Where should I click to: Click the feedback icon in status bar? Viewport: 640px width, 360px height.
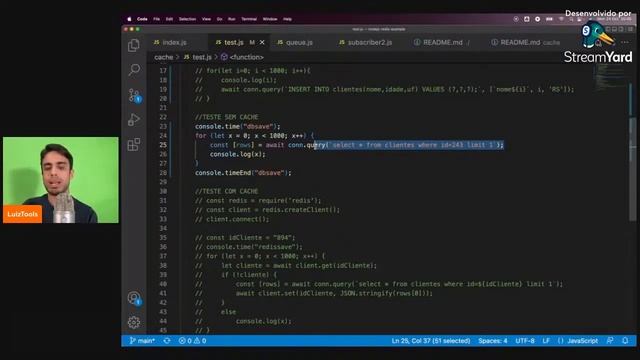tap(610, 340)
